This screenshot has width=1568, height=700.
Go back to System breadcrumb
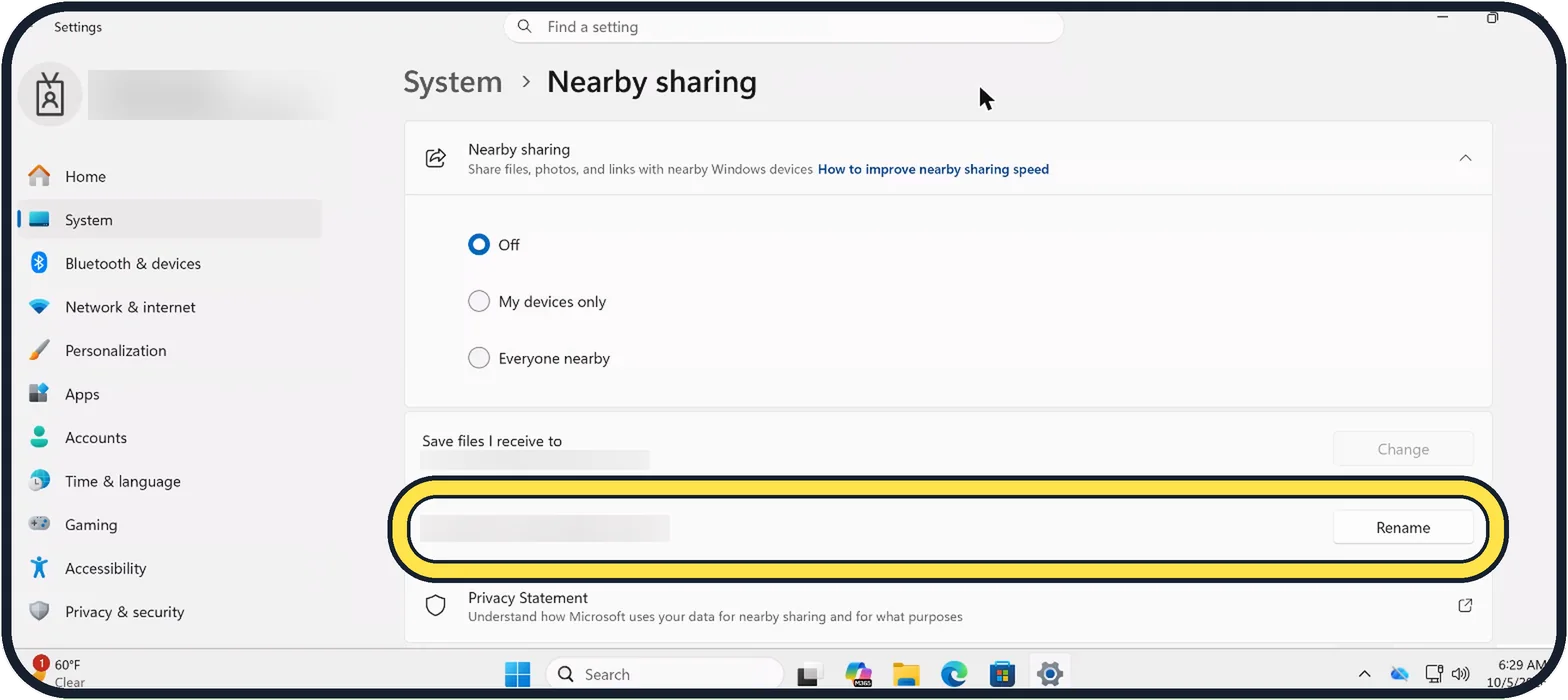pos(453,82)
